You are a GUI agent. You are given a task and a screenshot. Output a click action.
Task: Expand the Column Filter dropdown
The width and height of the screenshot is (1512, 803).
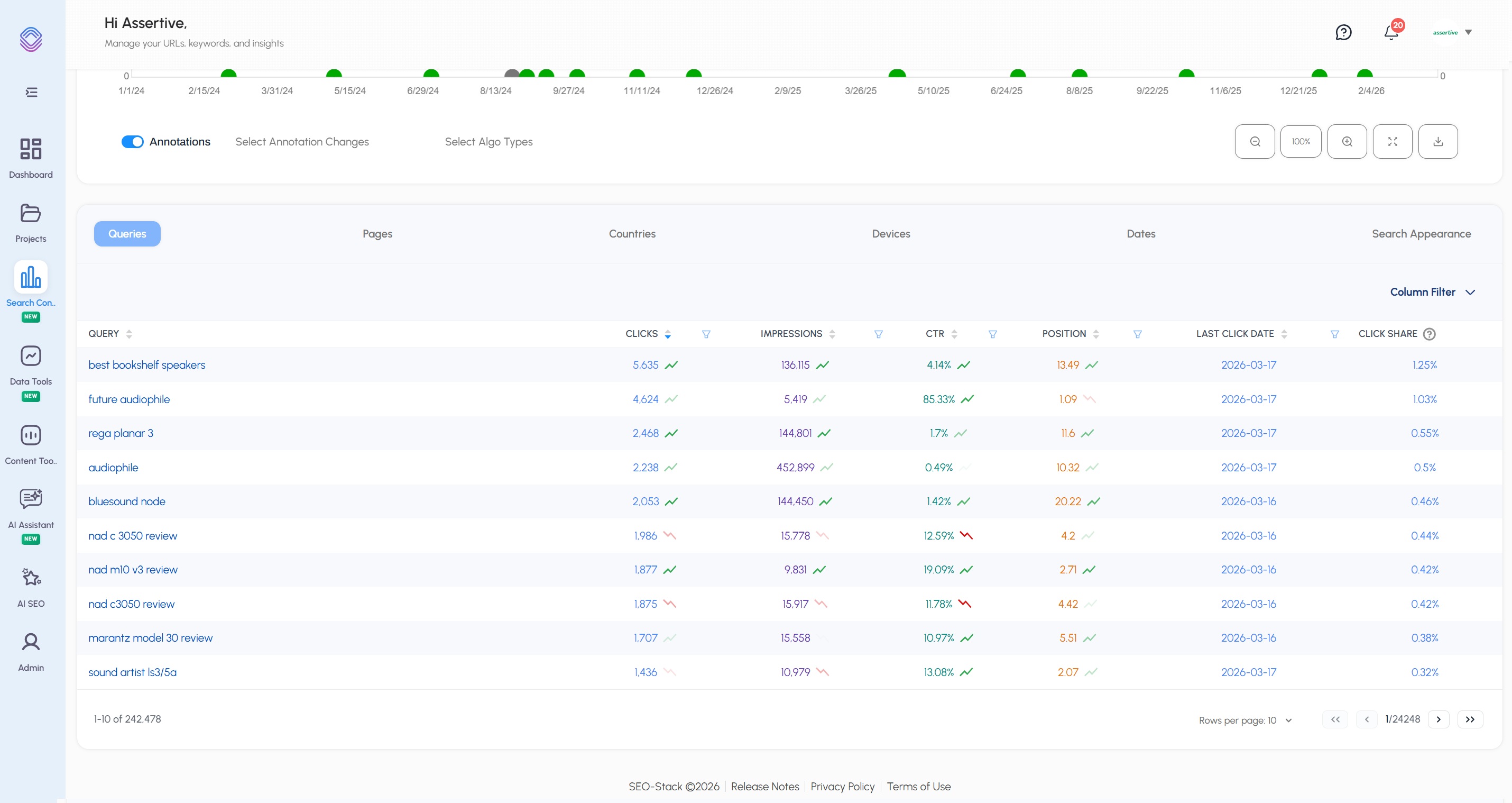click(1432, 292)
